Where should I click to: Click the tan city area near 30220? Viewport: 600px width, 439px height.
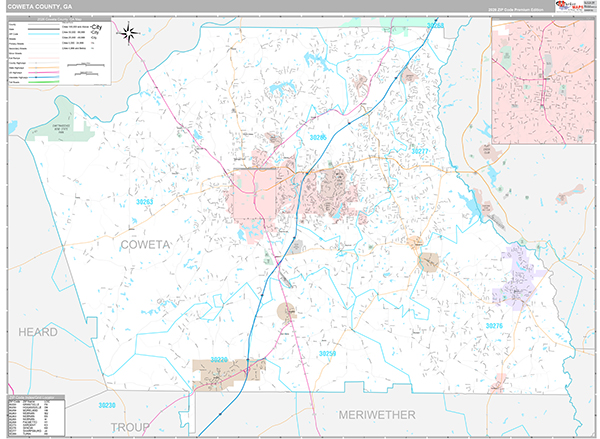[228, 374]
